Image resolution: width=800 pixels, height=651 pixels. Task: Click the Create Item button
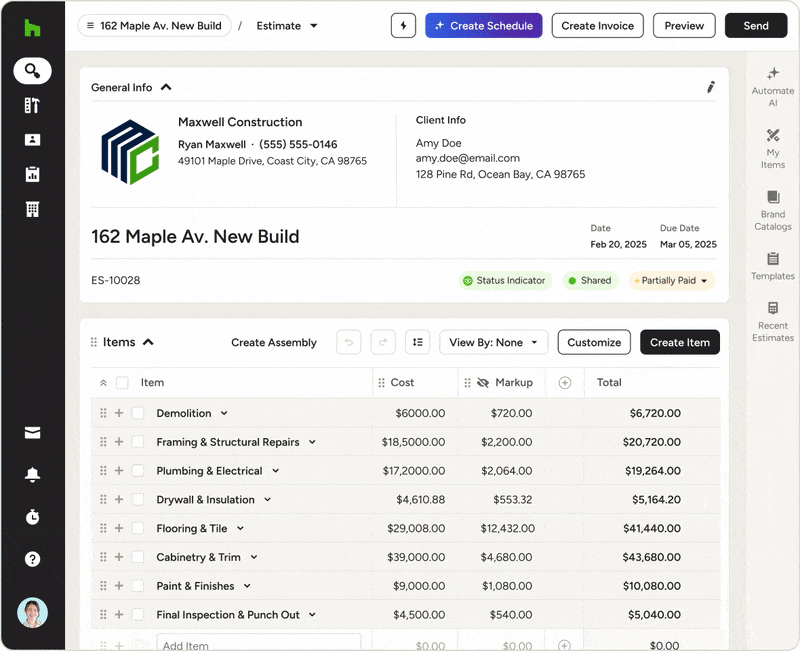679,342
